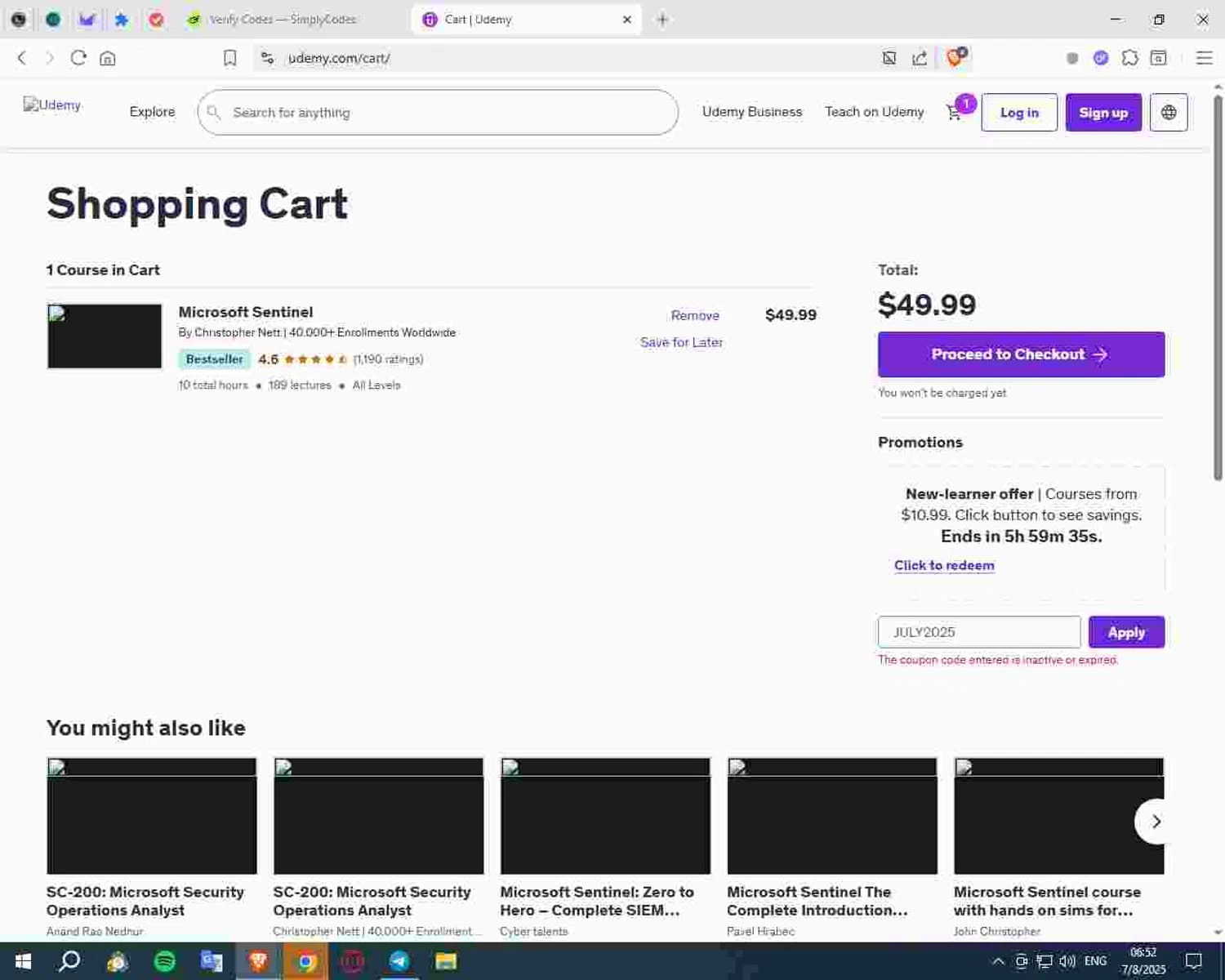Reload the Udemy cart page
This screenshot has height=980, width=1225.
pyautogui.click(x=78, y=58)
